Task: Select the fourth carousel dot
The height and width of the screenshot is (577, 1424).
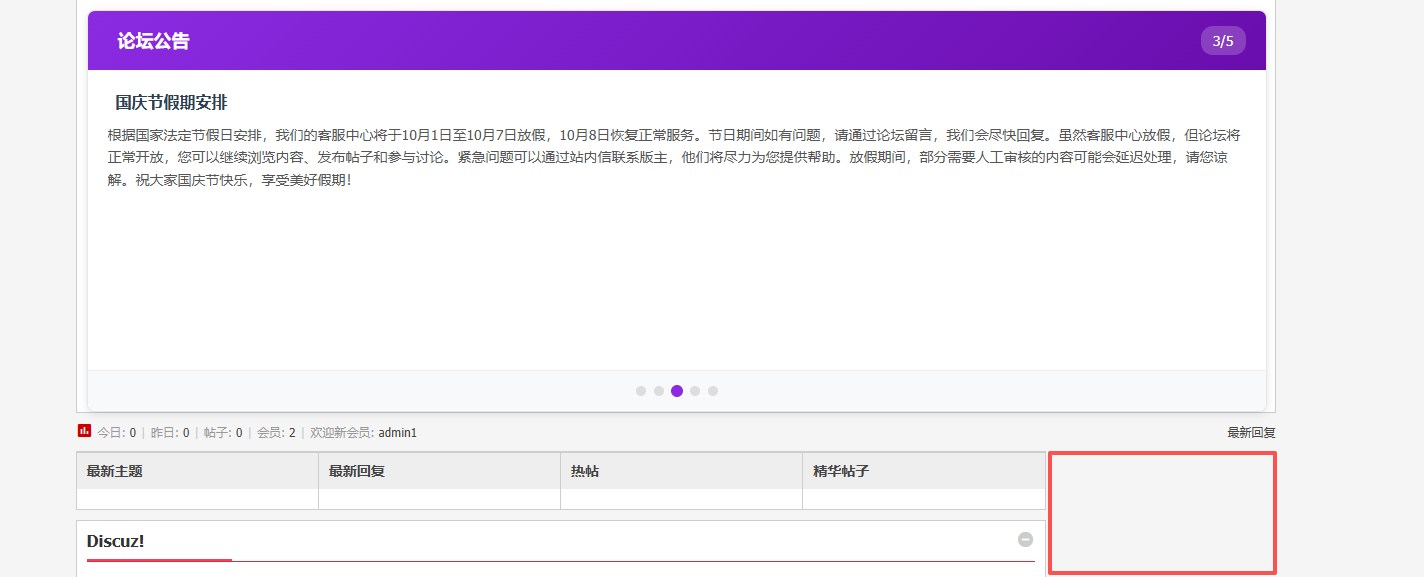Action: [x=695, y=391]
